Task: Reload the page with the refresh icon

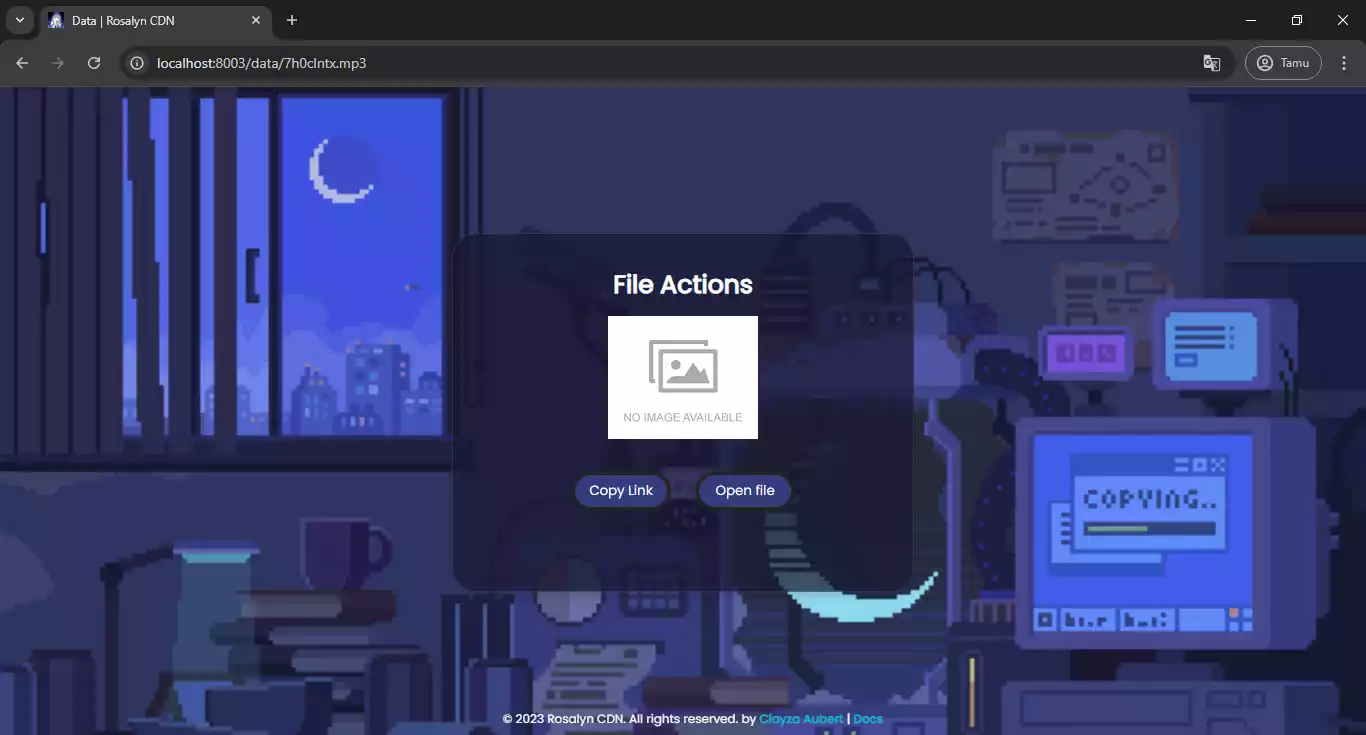Action: 94,63
